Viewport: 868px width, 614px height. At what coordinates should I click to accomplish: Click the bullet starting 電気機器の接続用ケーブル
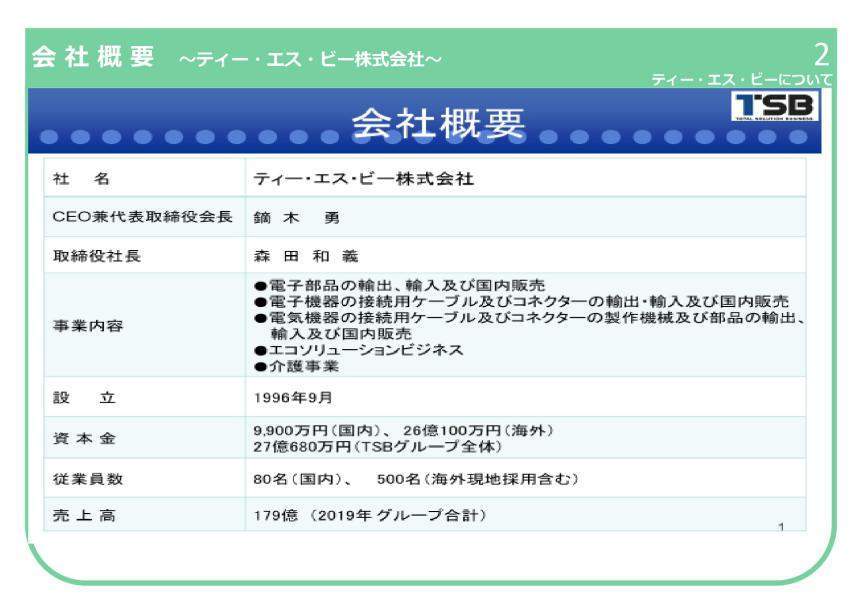(x=529, y=318)
